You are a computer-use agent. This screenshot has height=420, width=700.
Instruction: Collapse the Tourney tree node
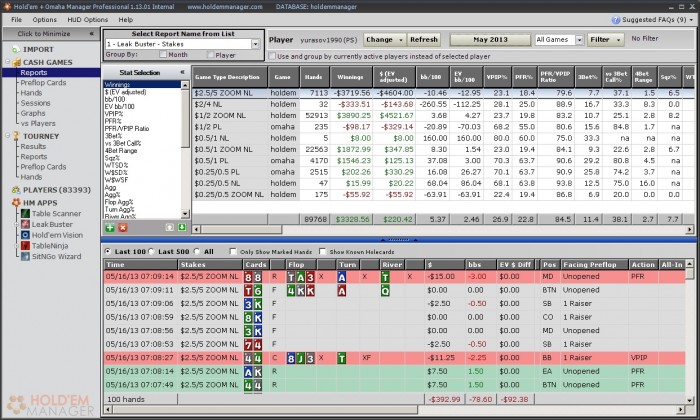pyautogui.click(x=7, y=136)
